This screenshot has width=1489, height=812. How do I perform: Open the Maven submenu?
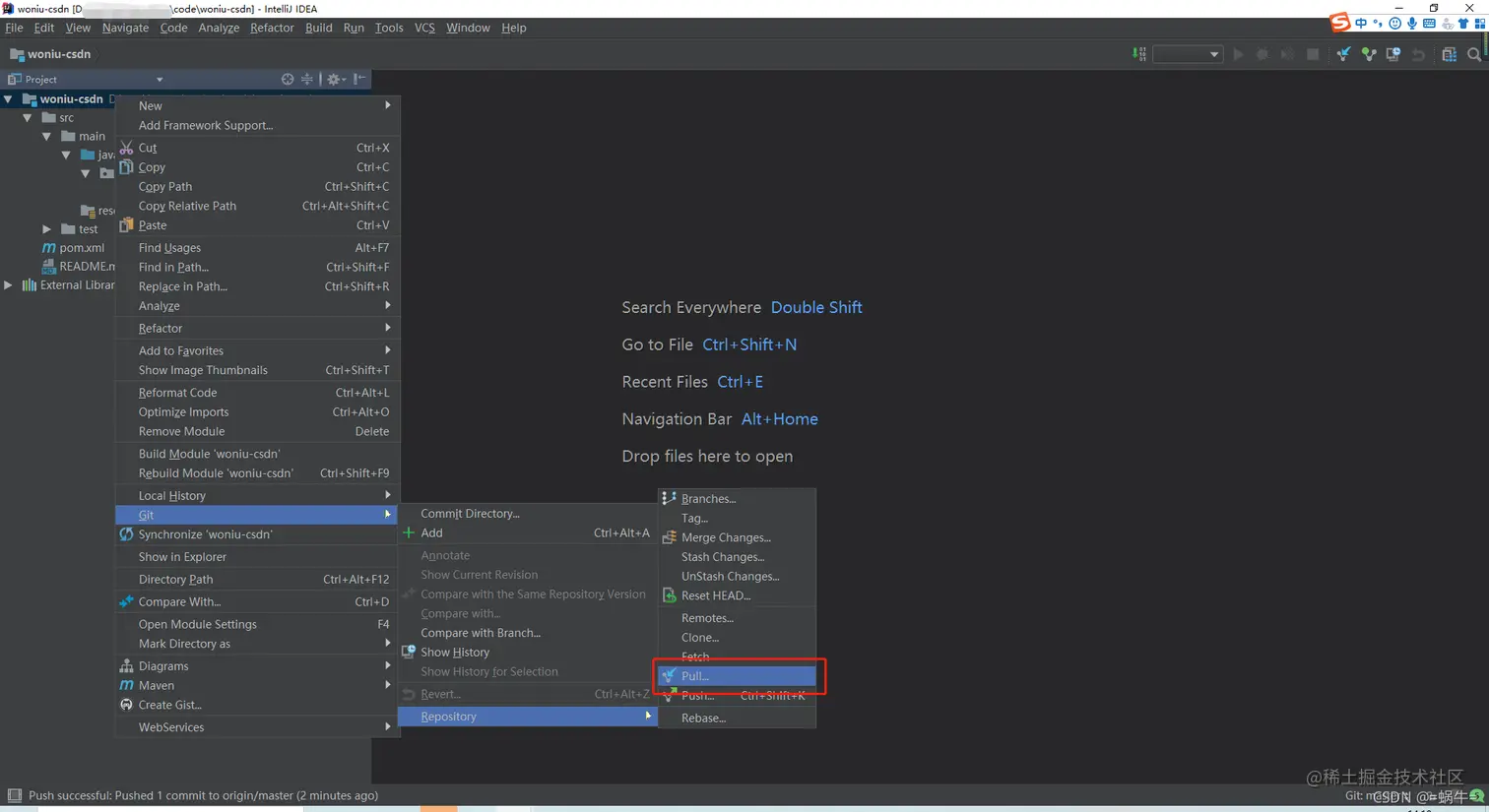tap(258, 686)
